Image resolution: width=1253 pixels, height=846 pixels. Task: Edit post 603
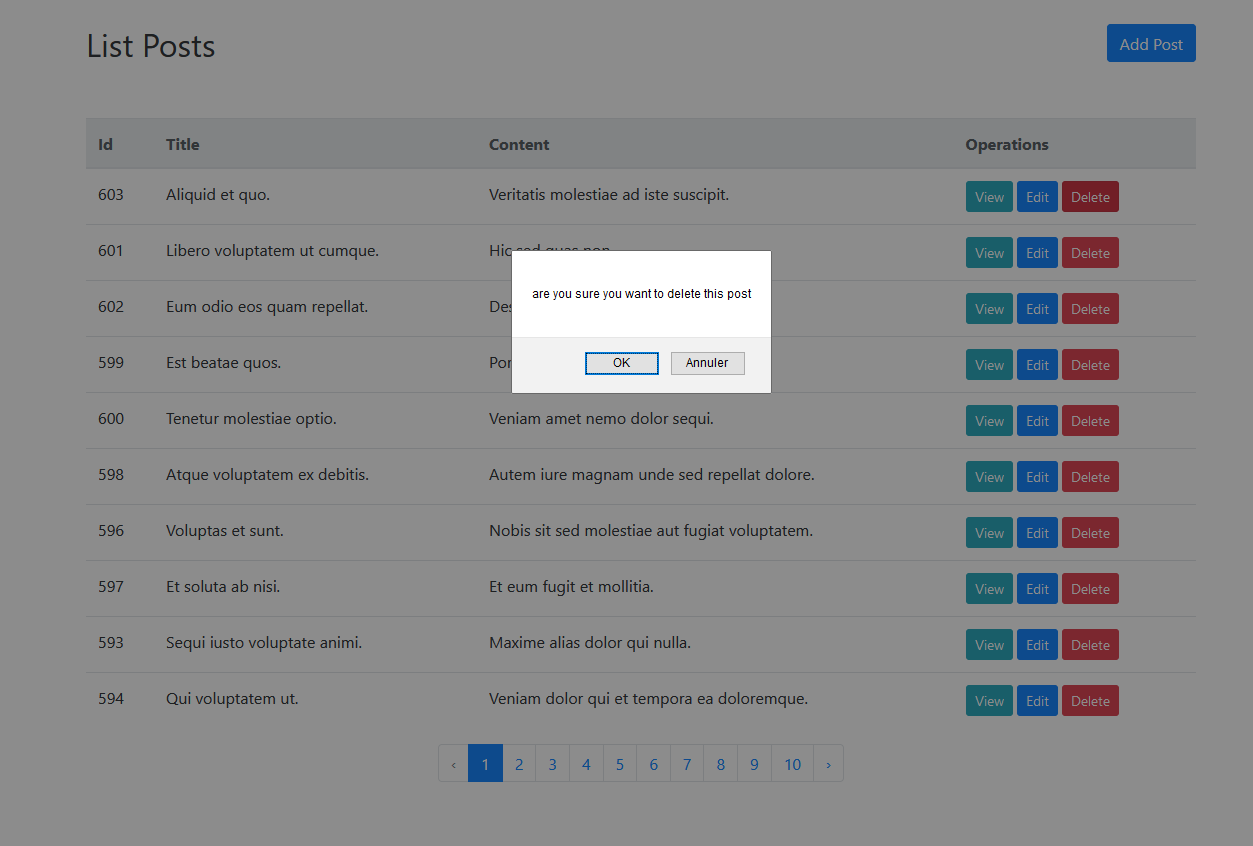pyautogui.click(x=1037, y=197)
